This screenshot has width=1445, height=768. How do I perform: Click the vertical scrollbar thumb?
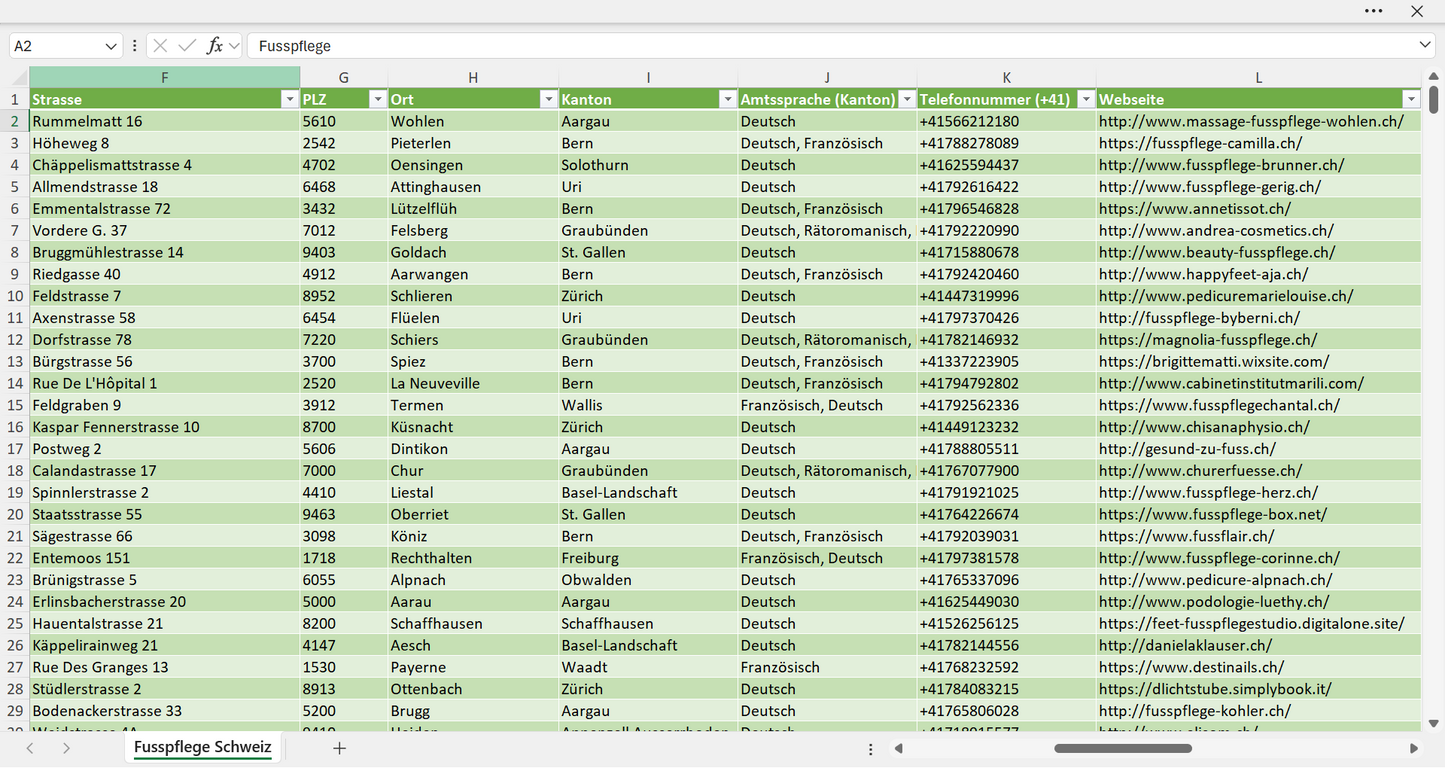pyautogui.click(x=1434, y=99)
